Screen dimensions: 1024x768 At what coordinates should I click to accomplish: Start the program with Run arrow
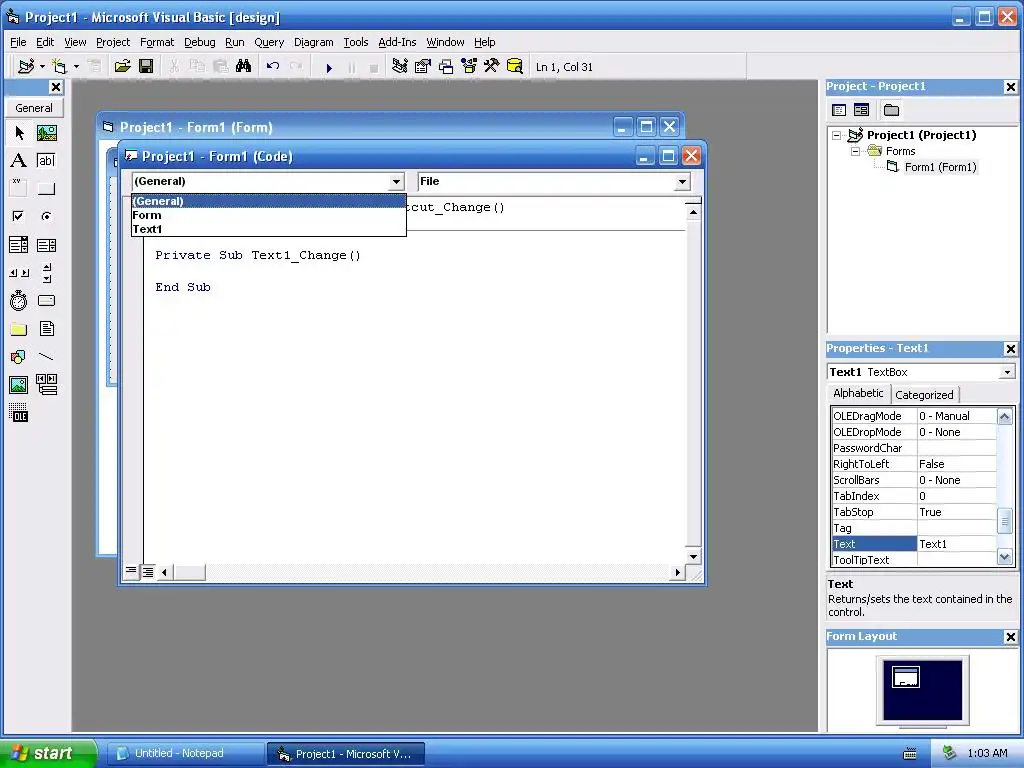coord(329,67)
